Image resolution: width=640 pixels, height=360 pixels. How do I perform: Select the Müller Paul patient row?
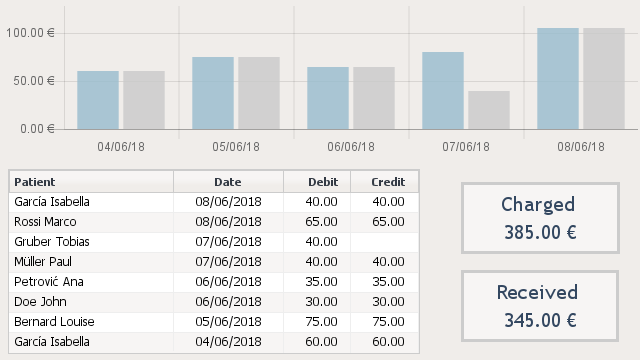pyautogui.click(x=214, y=262)
